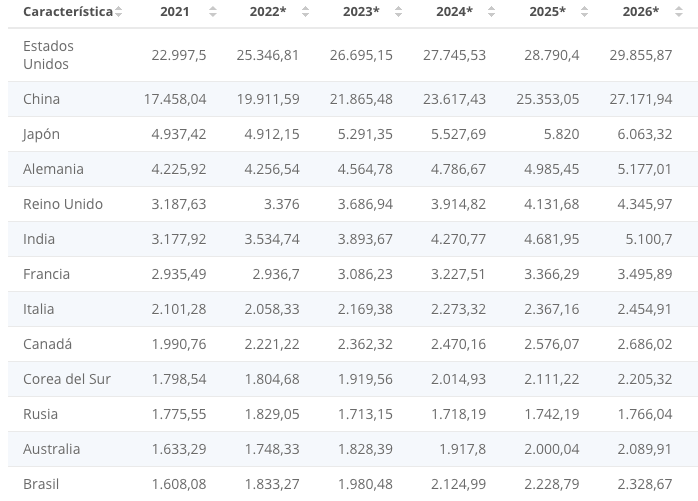The image size is (698, 501).
Task: Click the Francia 2022 value 2.936,7
Action: pos(276,274)
